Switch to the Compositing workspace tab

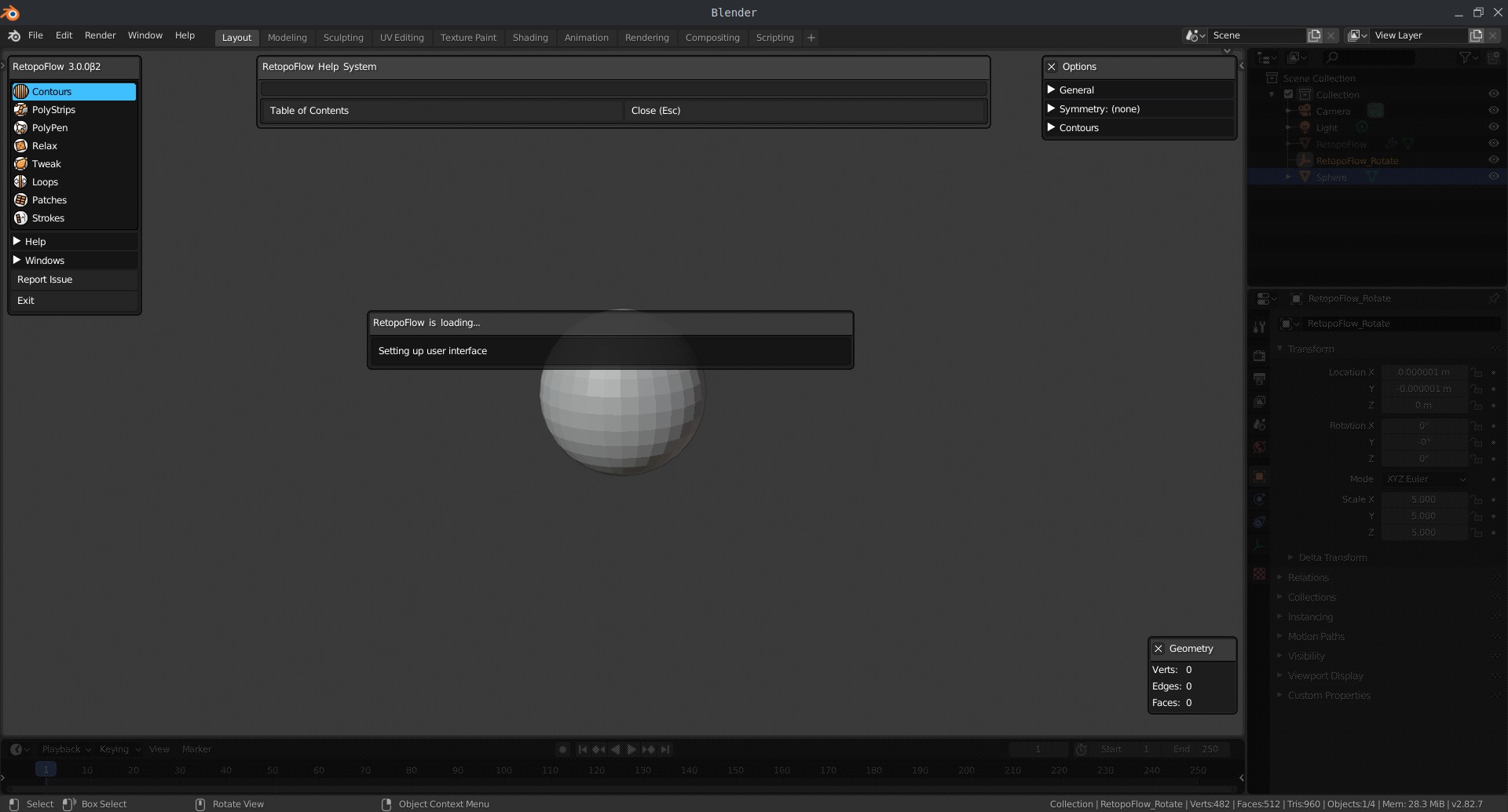[712, 38]
